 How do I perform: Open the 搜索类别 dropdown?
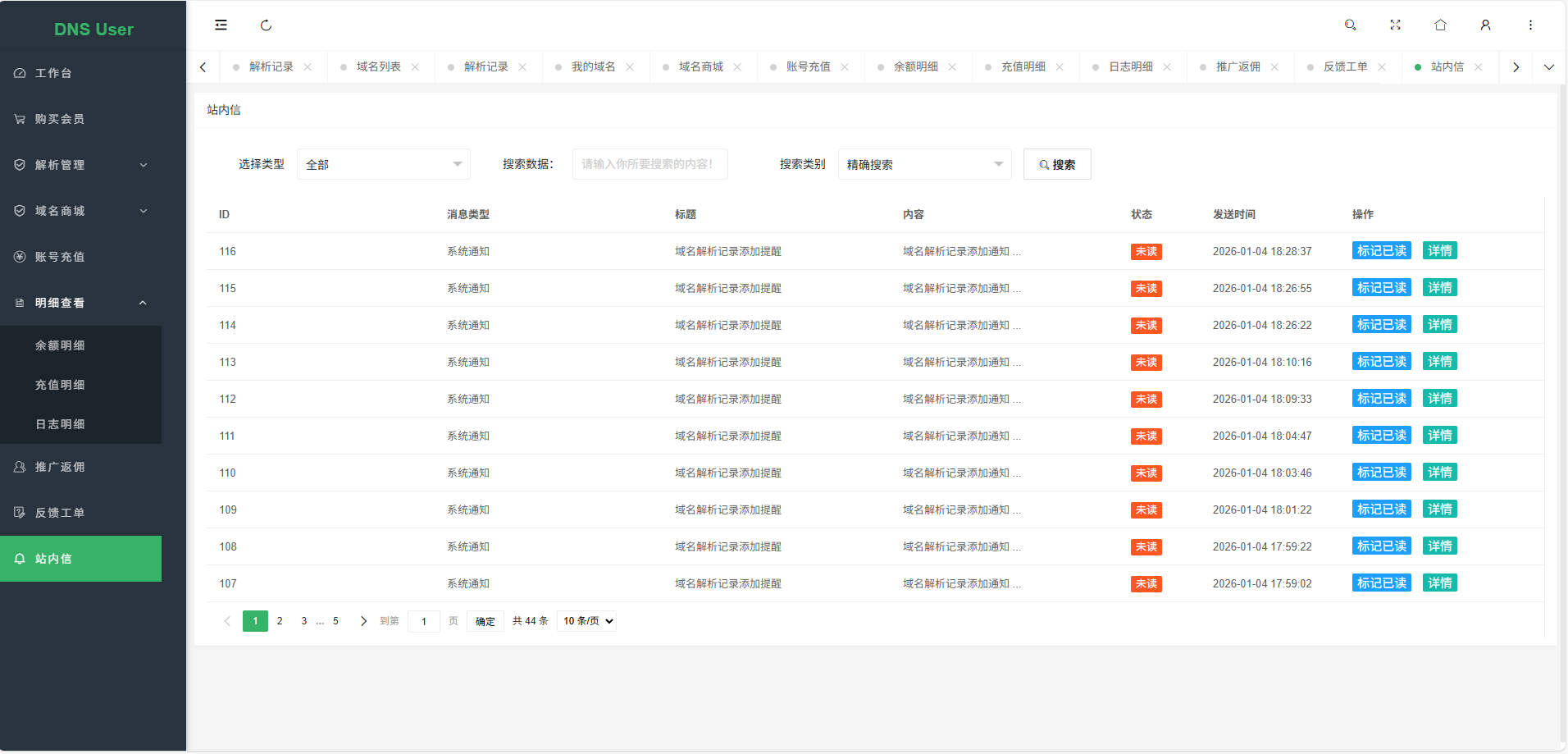pyautogui.click(x=924, y=165)
